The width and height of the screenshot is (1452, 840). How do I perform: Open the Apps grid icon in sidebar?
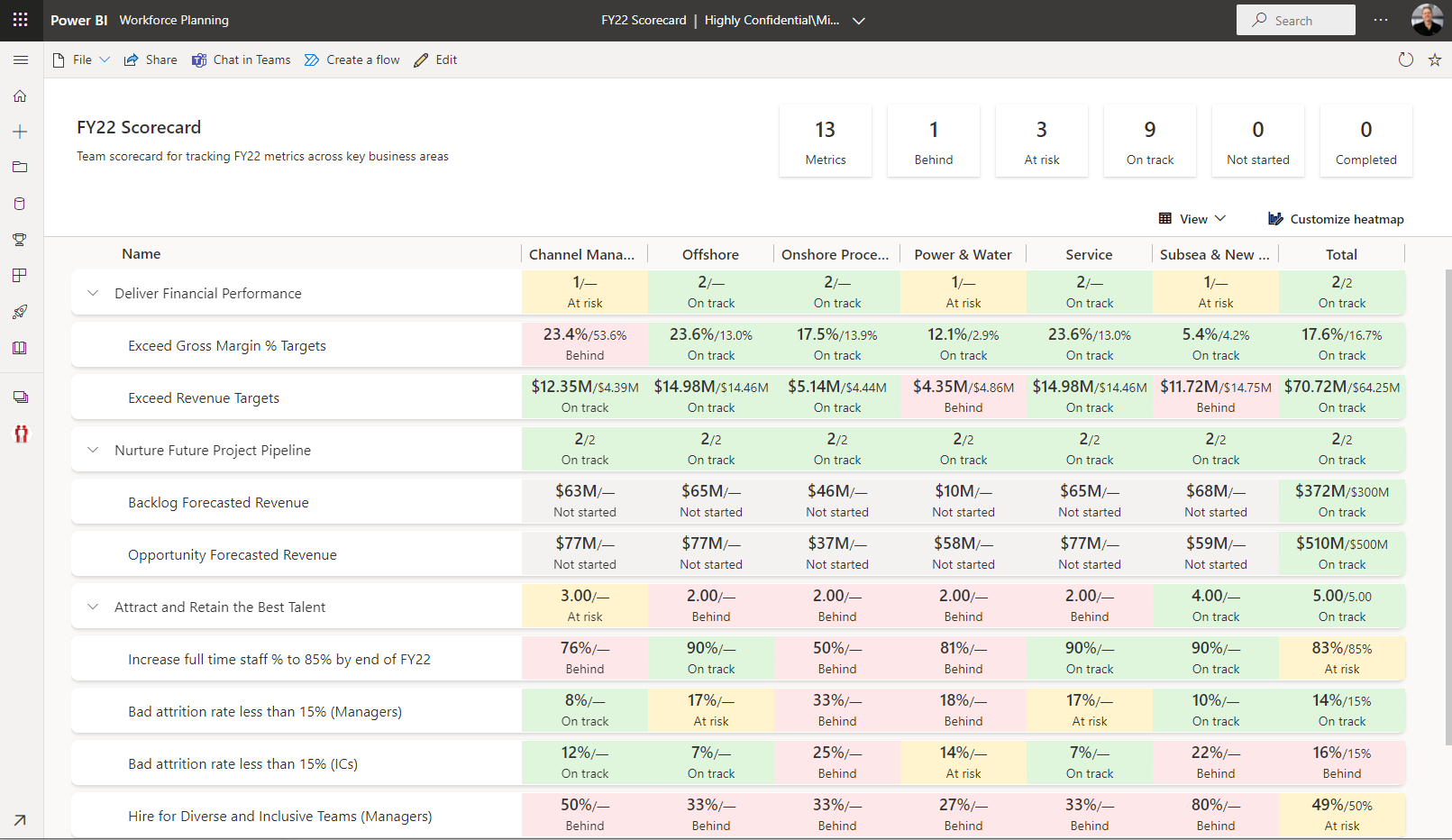20,276
